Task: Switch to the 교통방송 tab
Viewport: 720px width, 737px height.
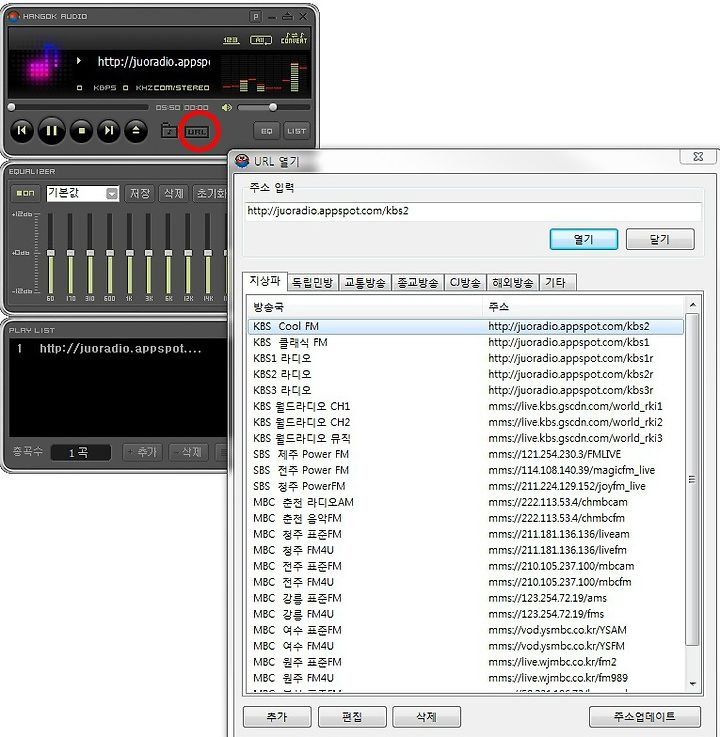Action: 365,282
